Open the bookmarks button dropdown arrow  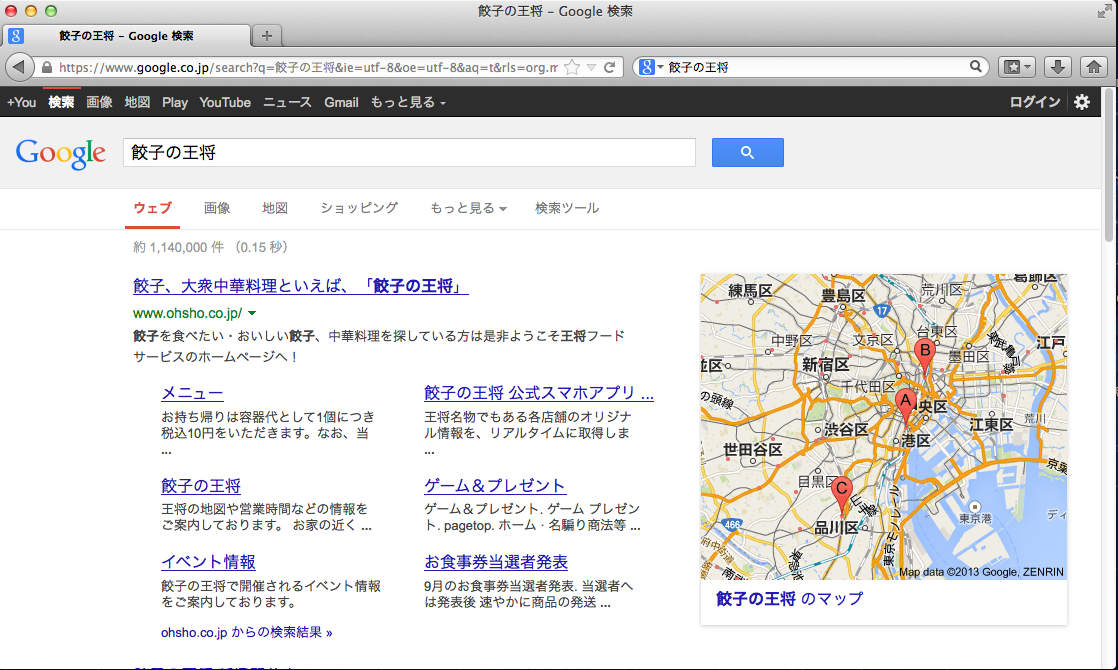click(1027, 67)
